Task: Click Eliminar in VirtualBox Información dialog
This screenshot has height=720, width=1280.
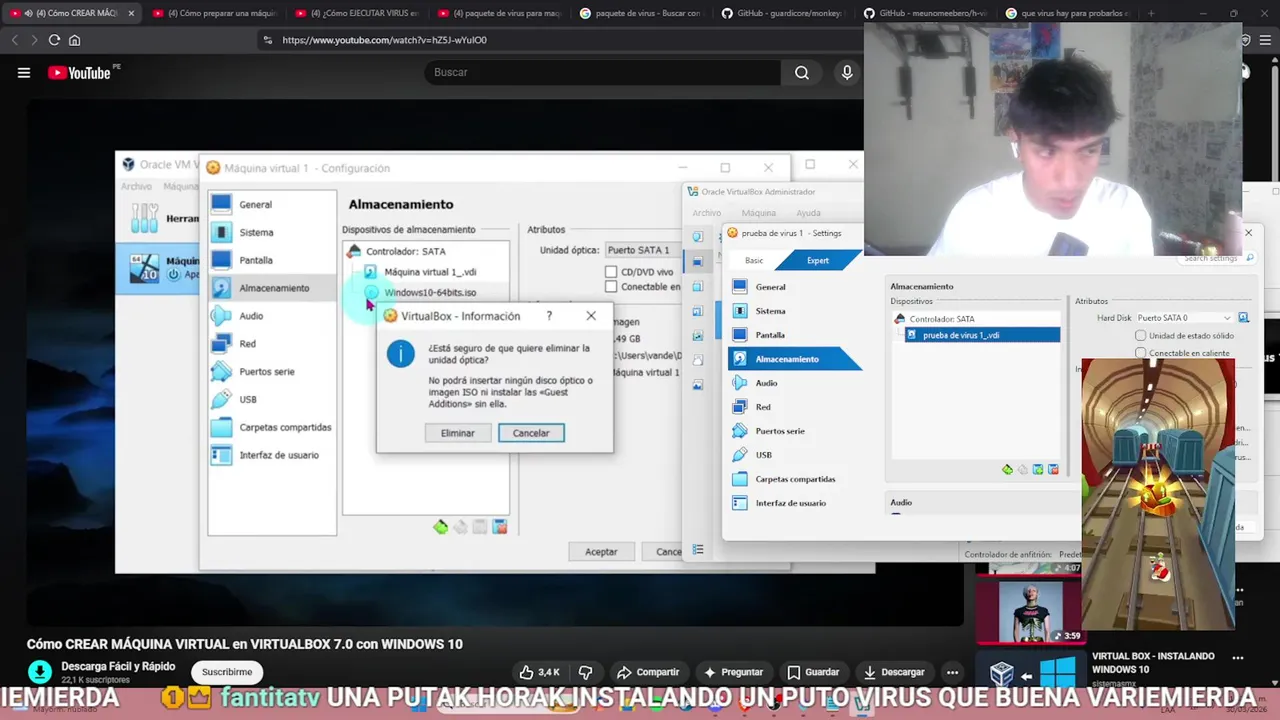Action: pyautogui.click(x=458, y=433)
